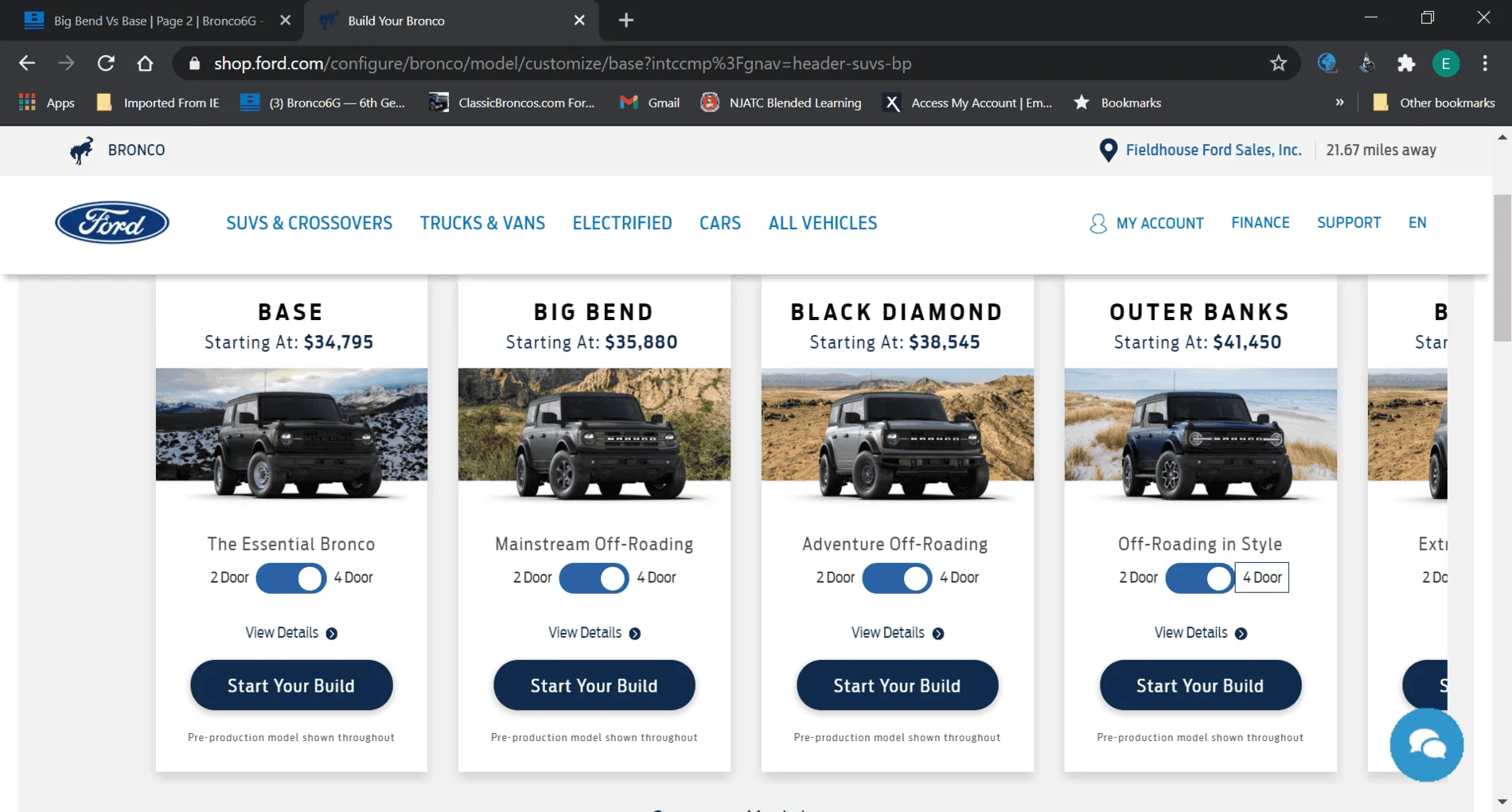Toggle Outer Banks door count switch
This screenshot has height=812, width=1512.
tap(1200, 578)
